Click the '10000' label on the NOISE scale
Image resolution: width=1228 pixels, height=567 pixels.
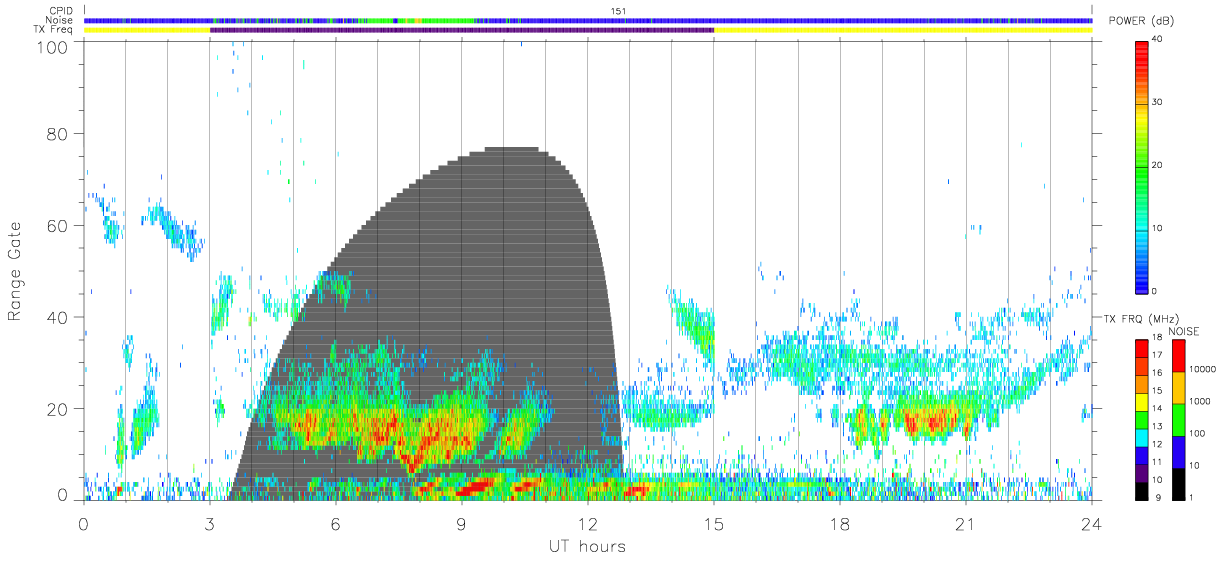pyautogui.click(x=1203, y=370)
